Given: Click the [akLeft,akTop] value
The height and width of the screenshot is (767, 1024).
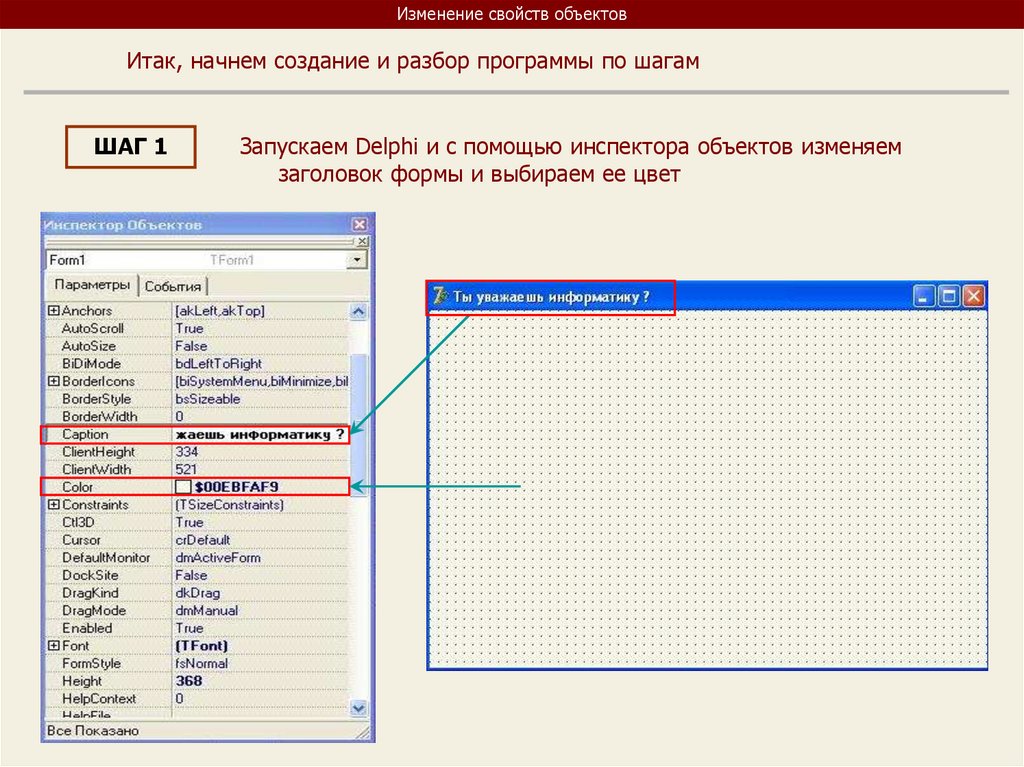Looking at the screenshot, I should point(220,311).
